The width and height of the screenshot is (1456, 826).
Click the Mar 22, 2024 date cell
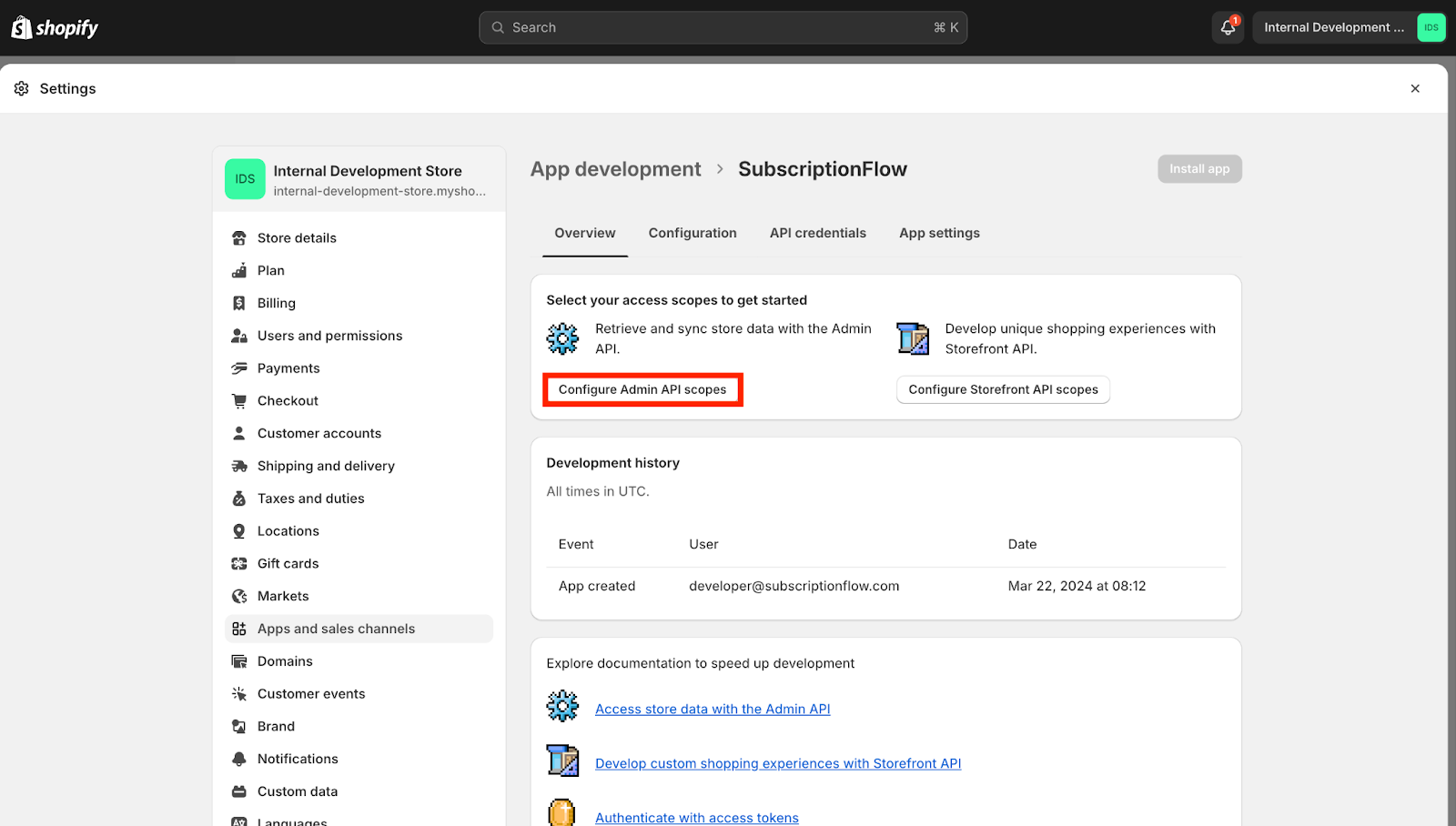coord(1077,586)
